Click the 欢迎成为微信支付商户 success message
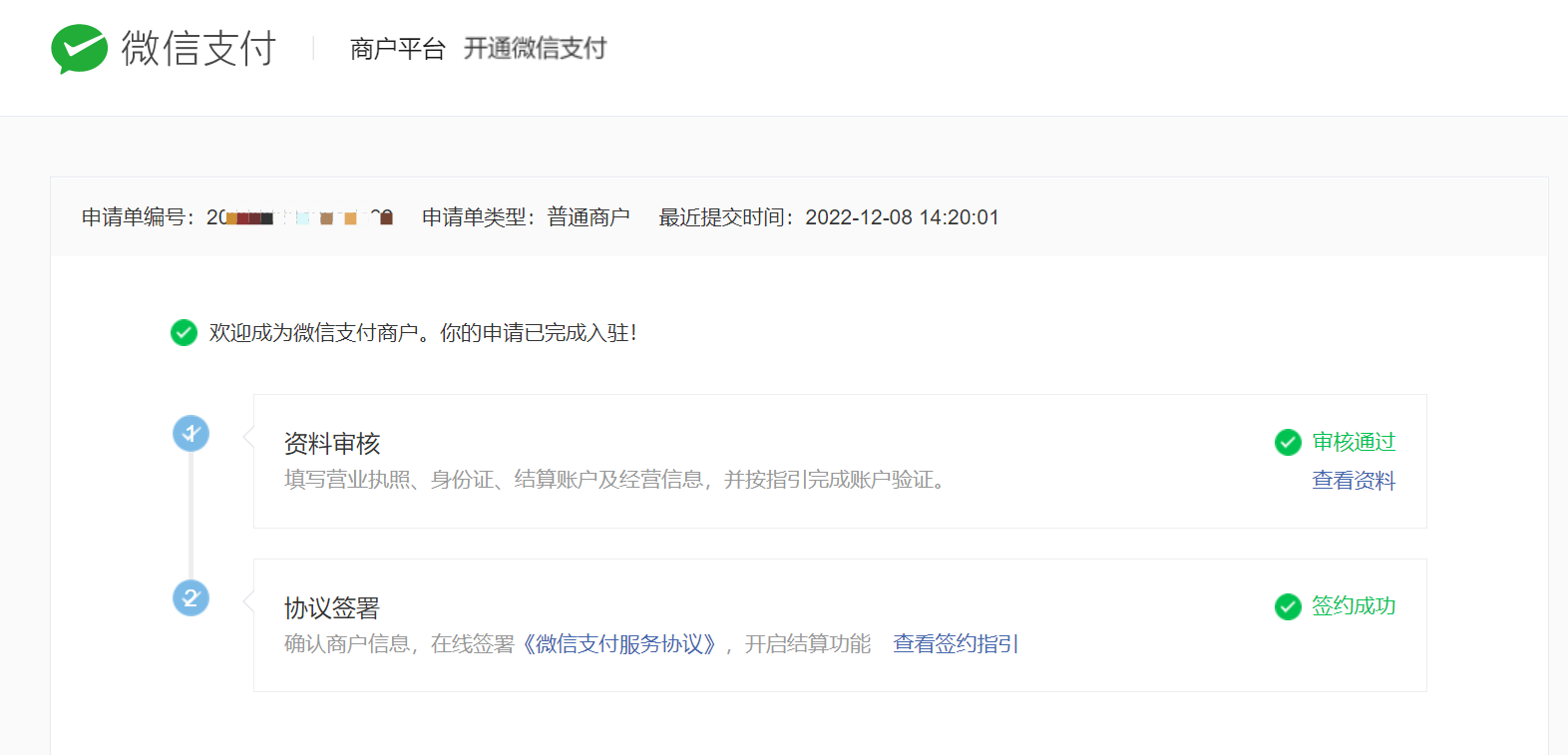Screen dimensions: 1568x755 [423, 333]
